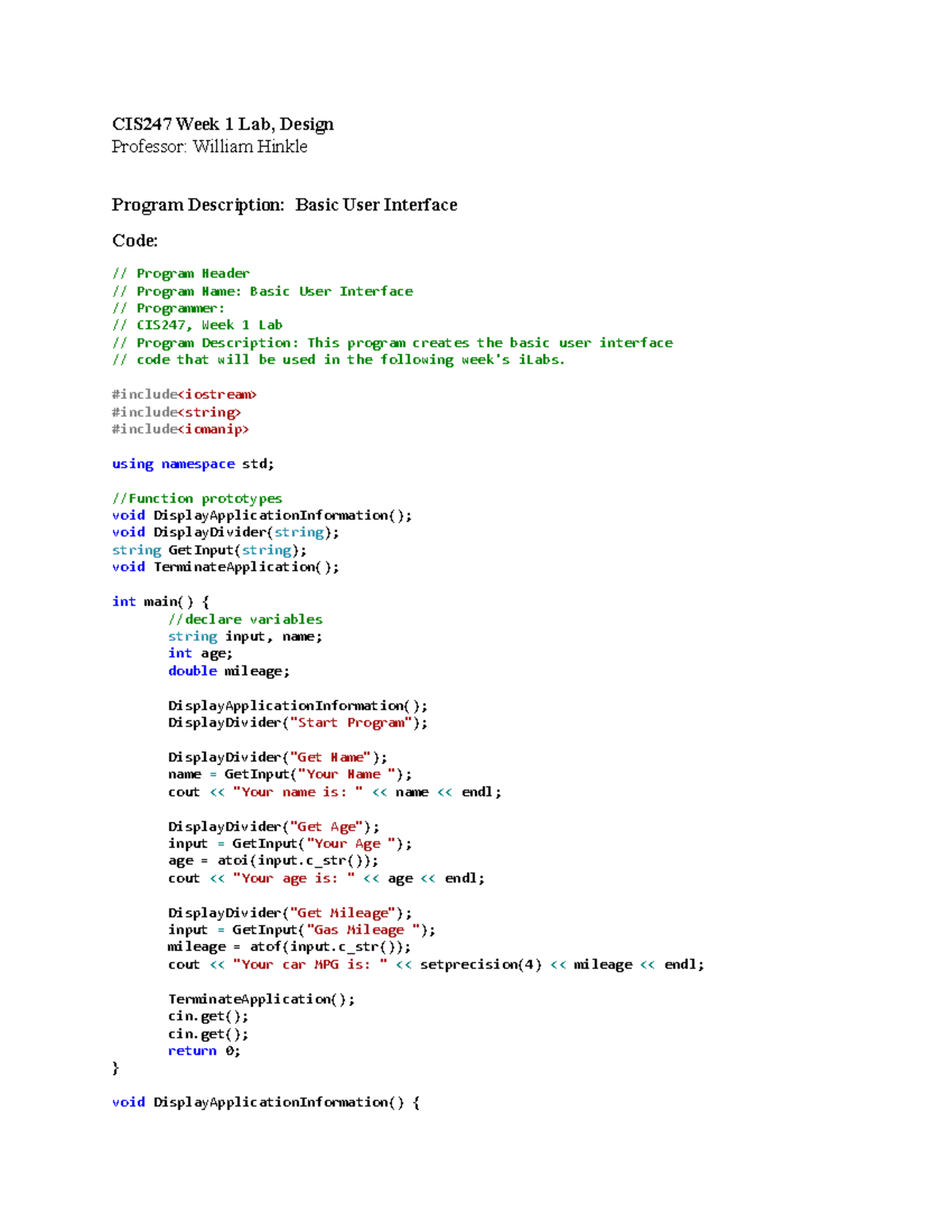Screen dimensions: 952x1232
Task: Click the line DisplayDivider("Get Age");
Action: point(274,827)
